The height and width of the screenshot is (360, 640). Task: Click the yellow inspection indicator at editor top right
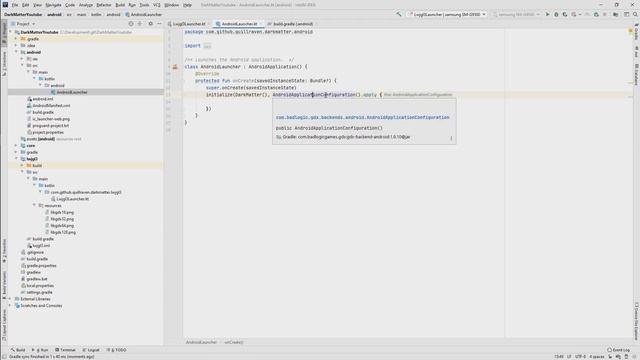631,31
